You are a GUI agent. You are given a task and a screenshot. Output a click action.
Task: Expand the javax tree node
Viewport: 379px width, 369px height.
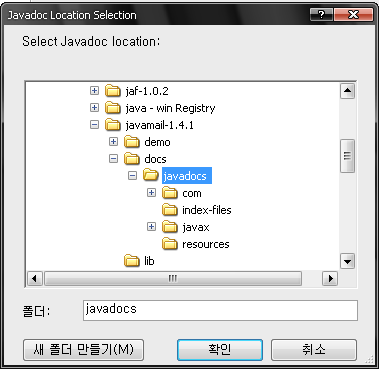tap(151, 227)
